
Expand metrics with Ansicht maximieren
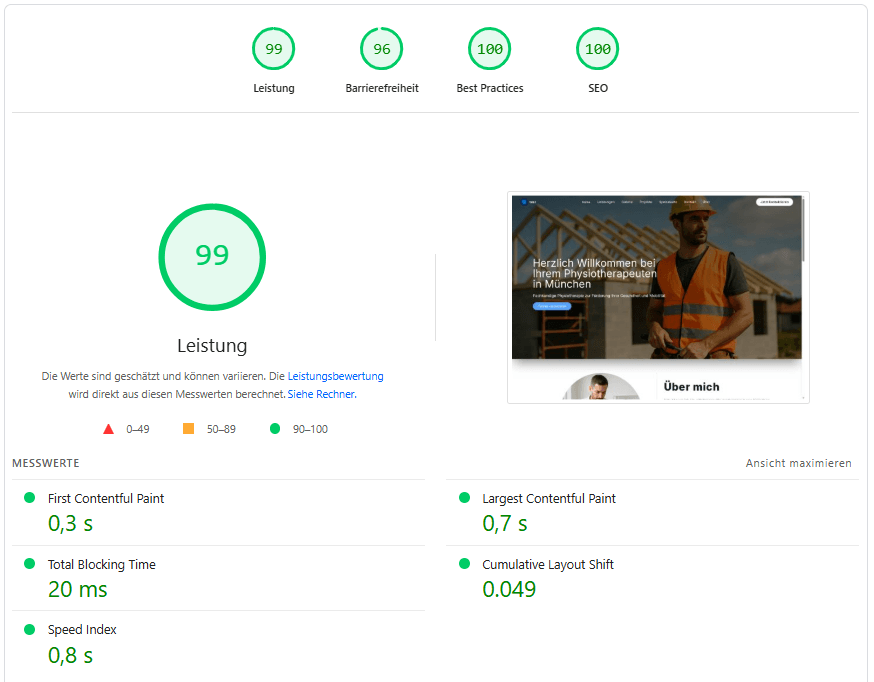click(x=798, y=463)
